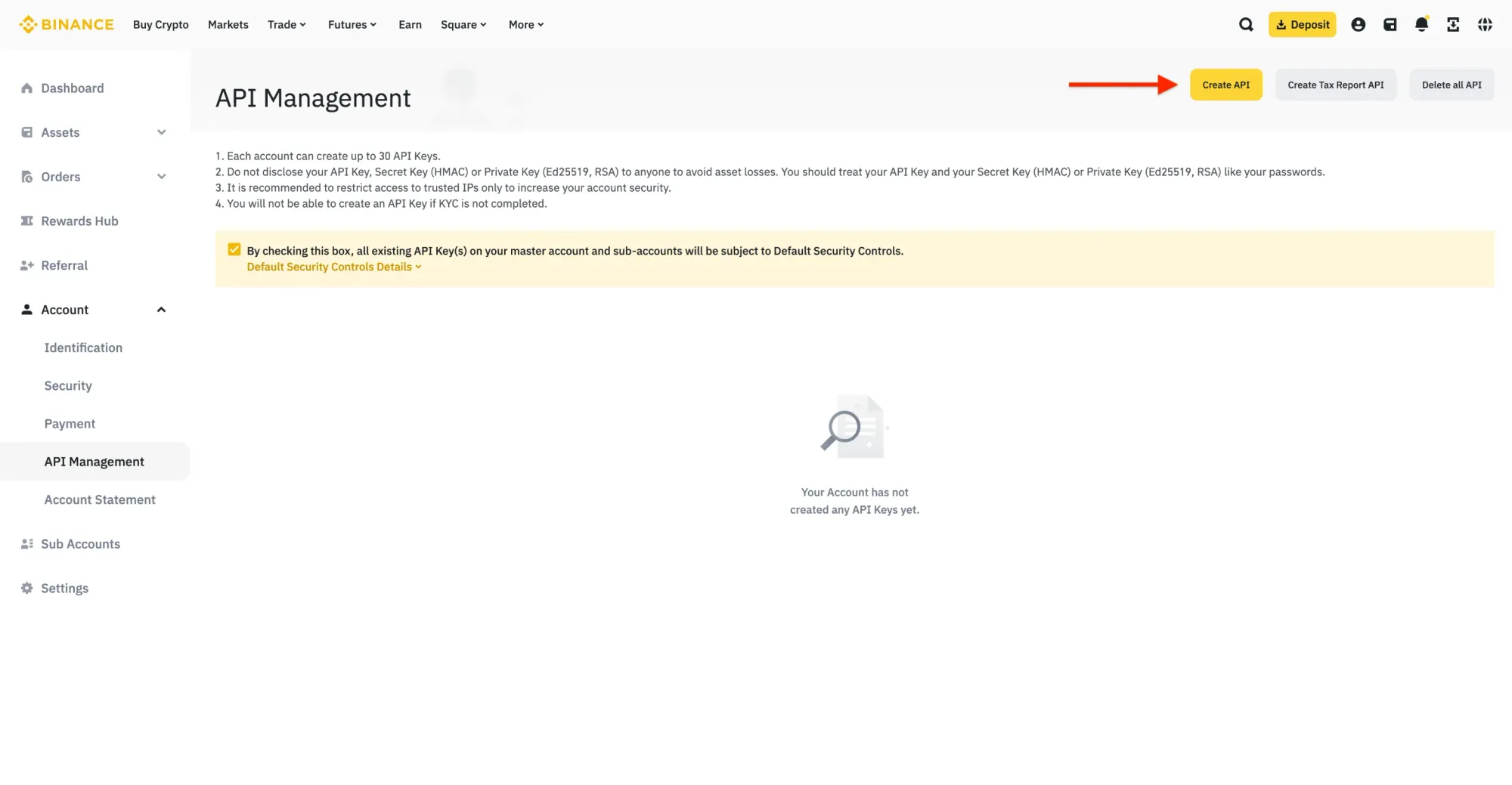Open the Markets page
This screenshot has height=785, width=1512.
[228, 25]
